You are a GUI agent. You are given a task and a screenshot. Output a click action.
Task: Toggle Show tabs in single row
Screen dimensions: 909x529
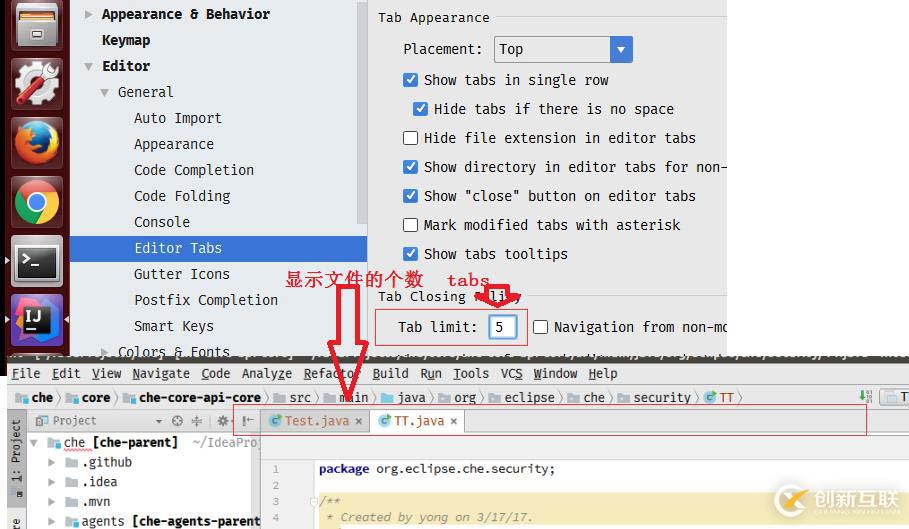[x=410, y=80]
